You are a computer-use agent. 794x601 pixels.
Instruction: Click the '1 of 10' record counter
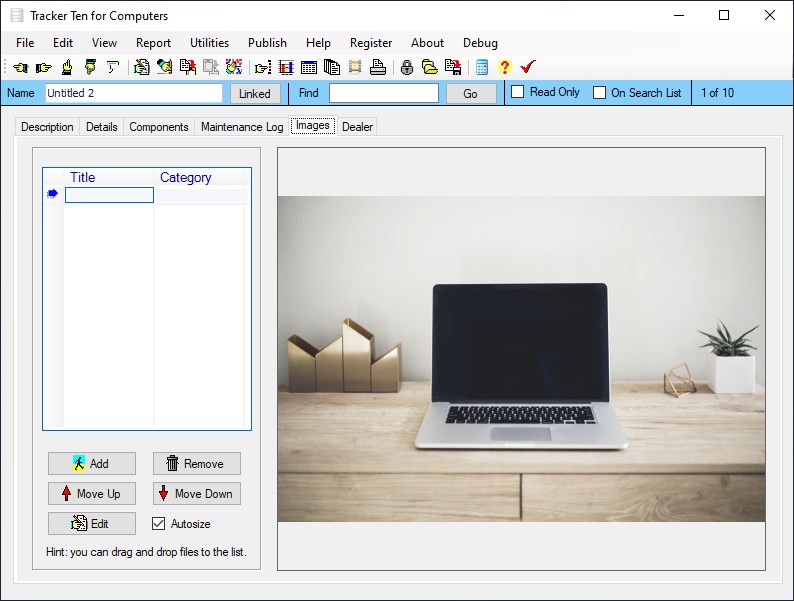click(717, 93)
